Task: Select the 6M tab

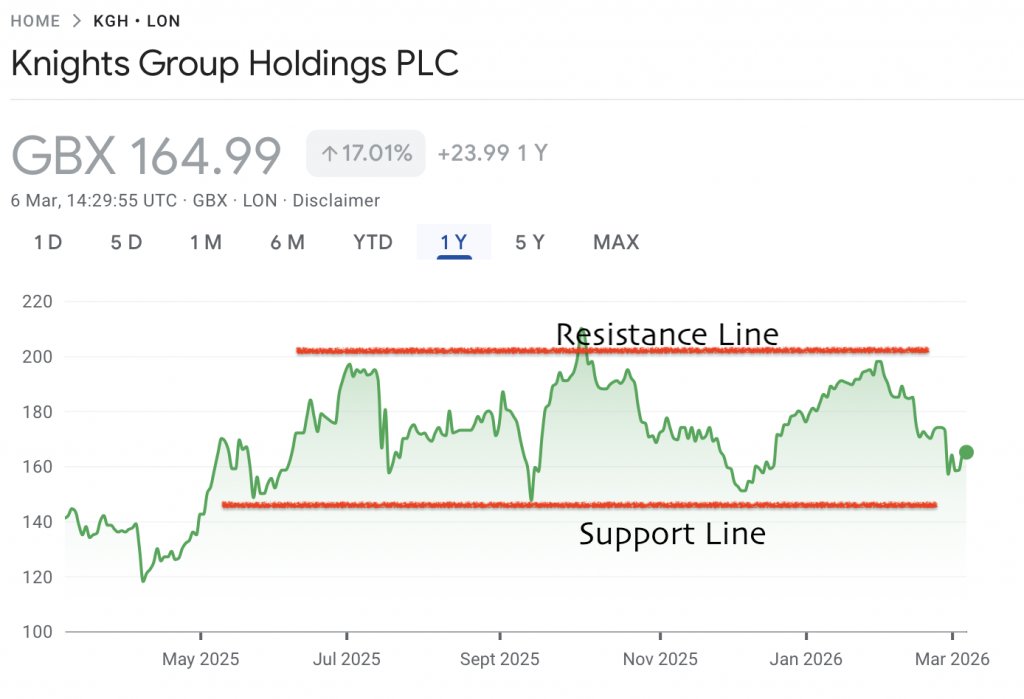Action: coord(287,242)
